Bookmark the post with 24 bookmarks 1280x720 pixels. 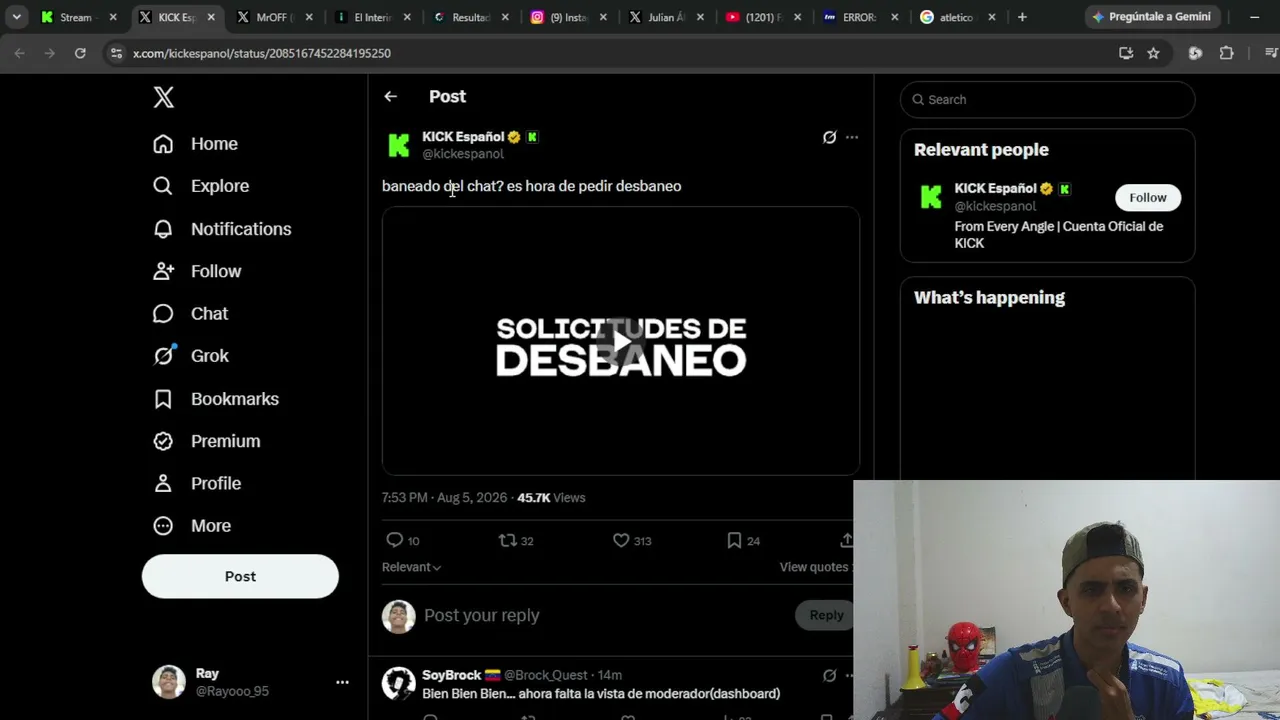click(x=734, y=540)
